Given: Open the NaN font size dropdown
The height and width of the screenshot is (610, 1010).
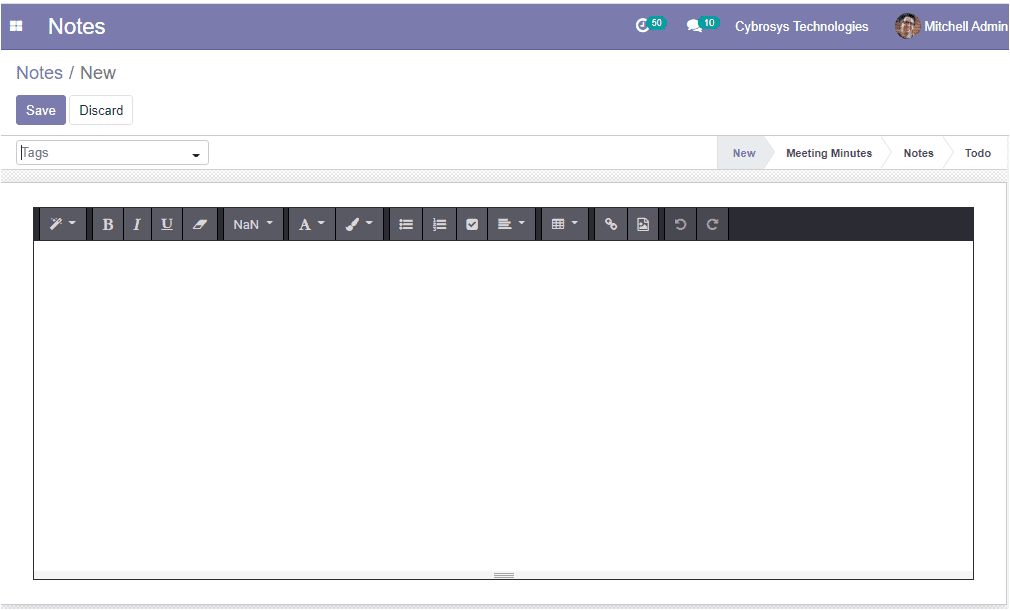Looking at the screenshot, I should tap(253, 224).
